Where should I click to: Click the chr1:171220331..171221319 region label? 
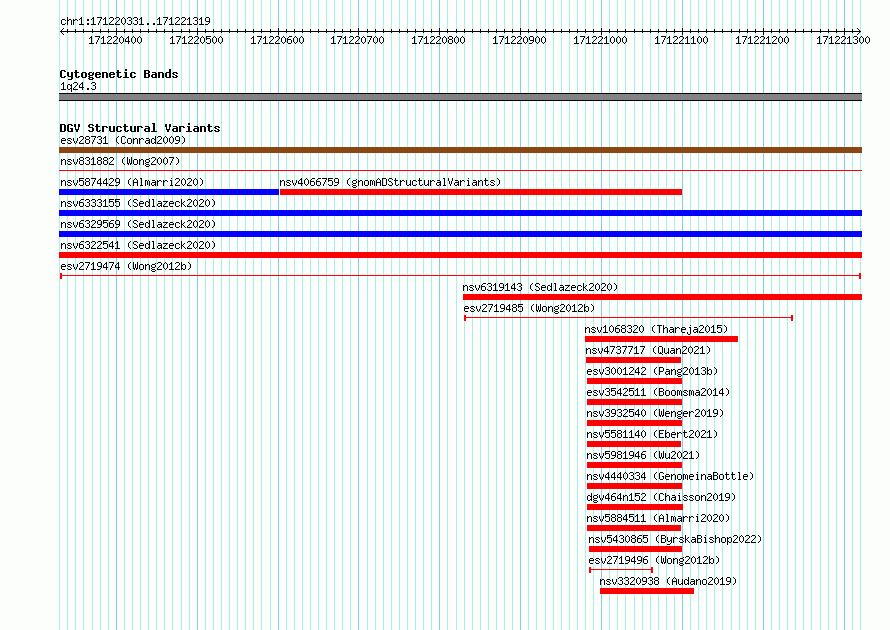pos(135,21)
